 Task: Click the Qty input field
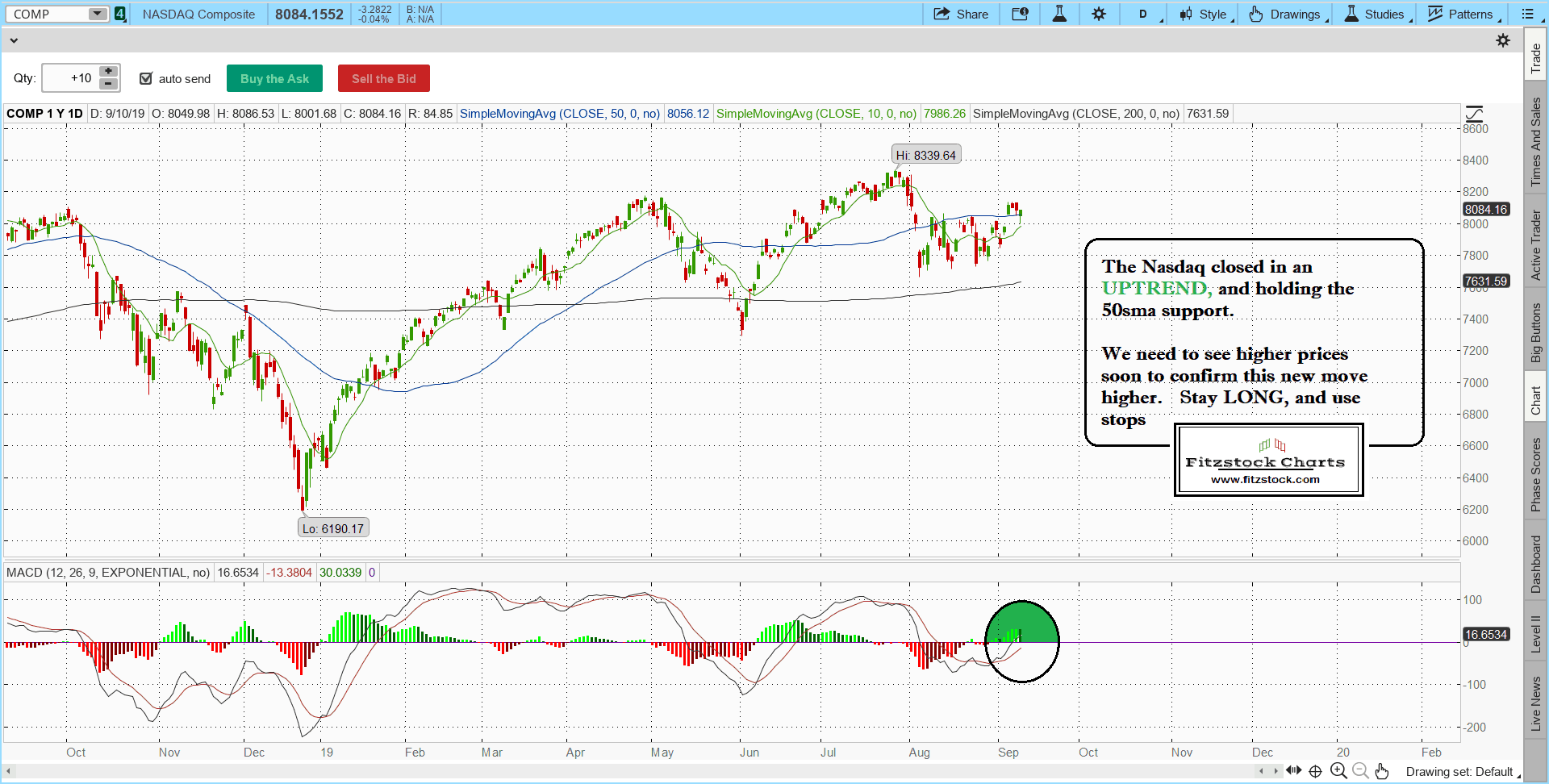click(69, 78)
